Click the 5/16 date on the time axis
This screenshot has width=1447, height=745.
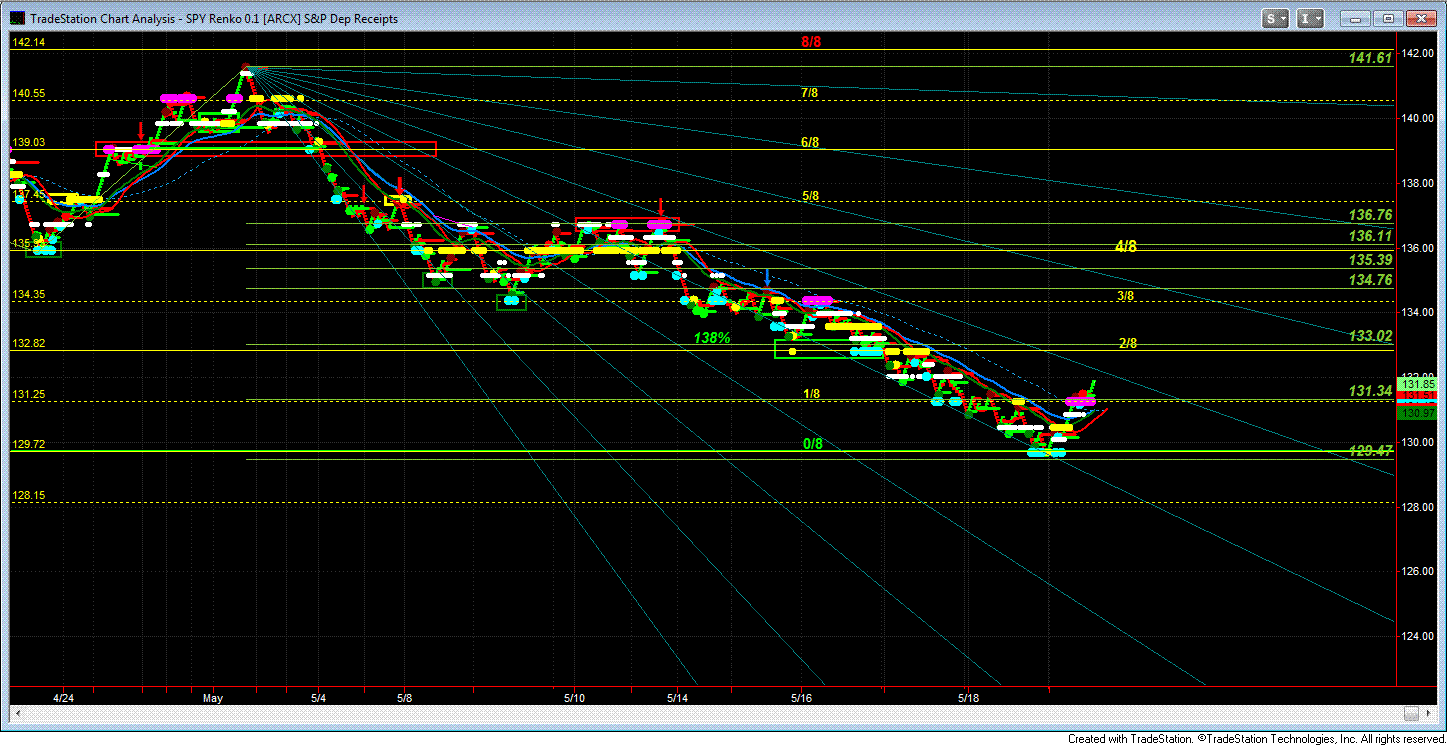(802, 696)
